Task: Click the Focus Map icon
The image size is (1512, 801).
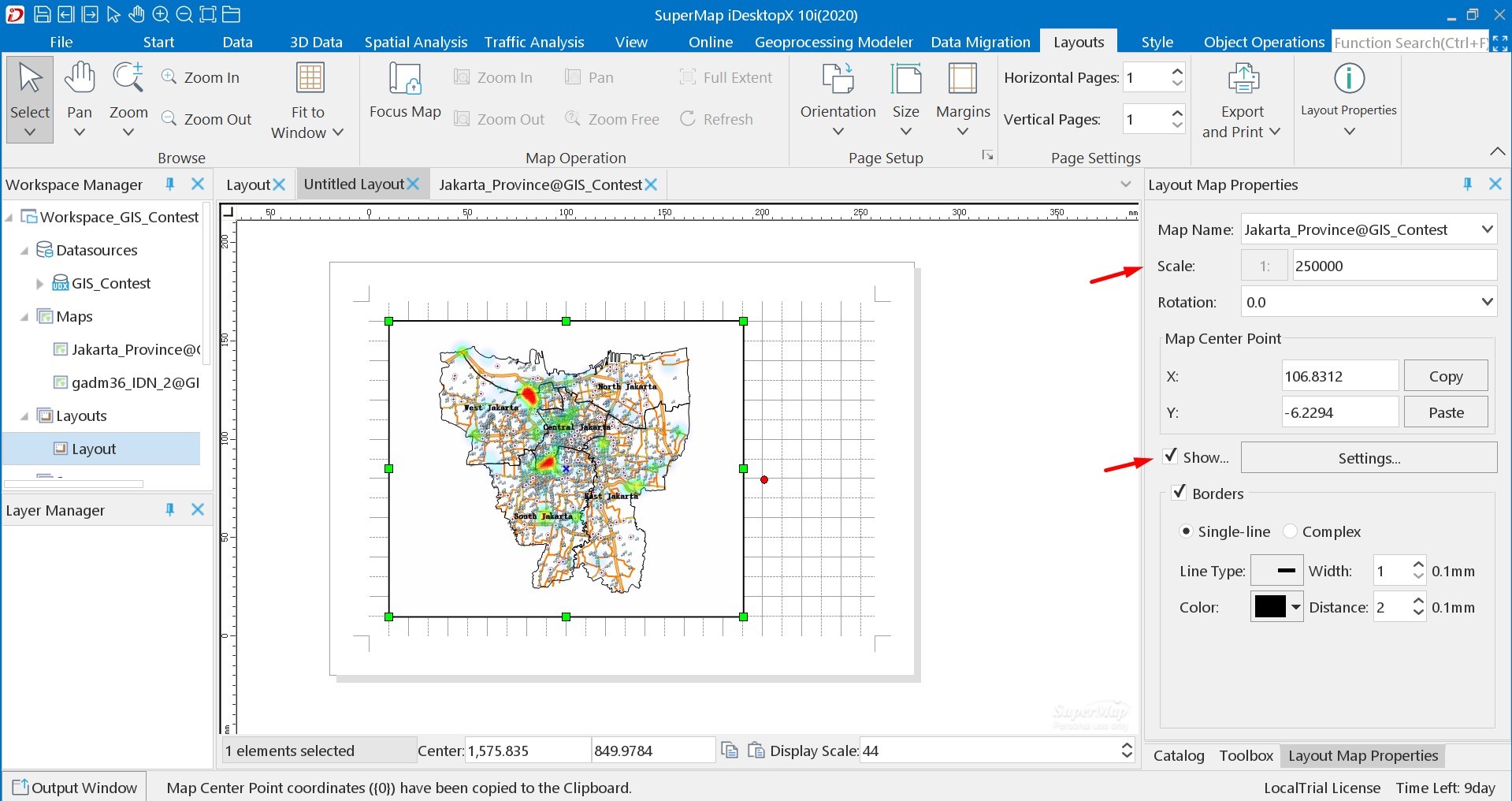Action: (405, 79)
